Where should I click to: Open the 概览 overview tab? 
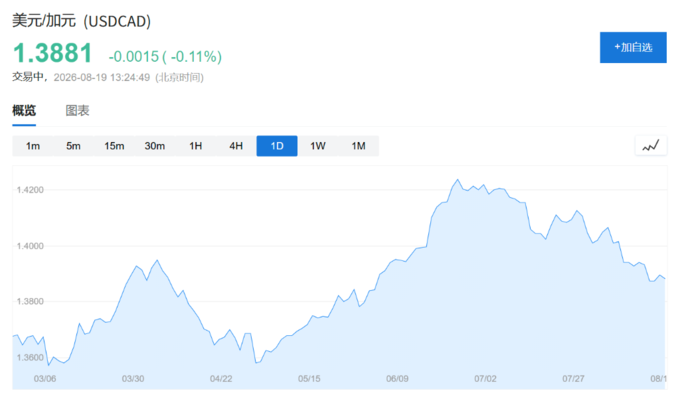point(24,111)
